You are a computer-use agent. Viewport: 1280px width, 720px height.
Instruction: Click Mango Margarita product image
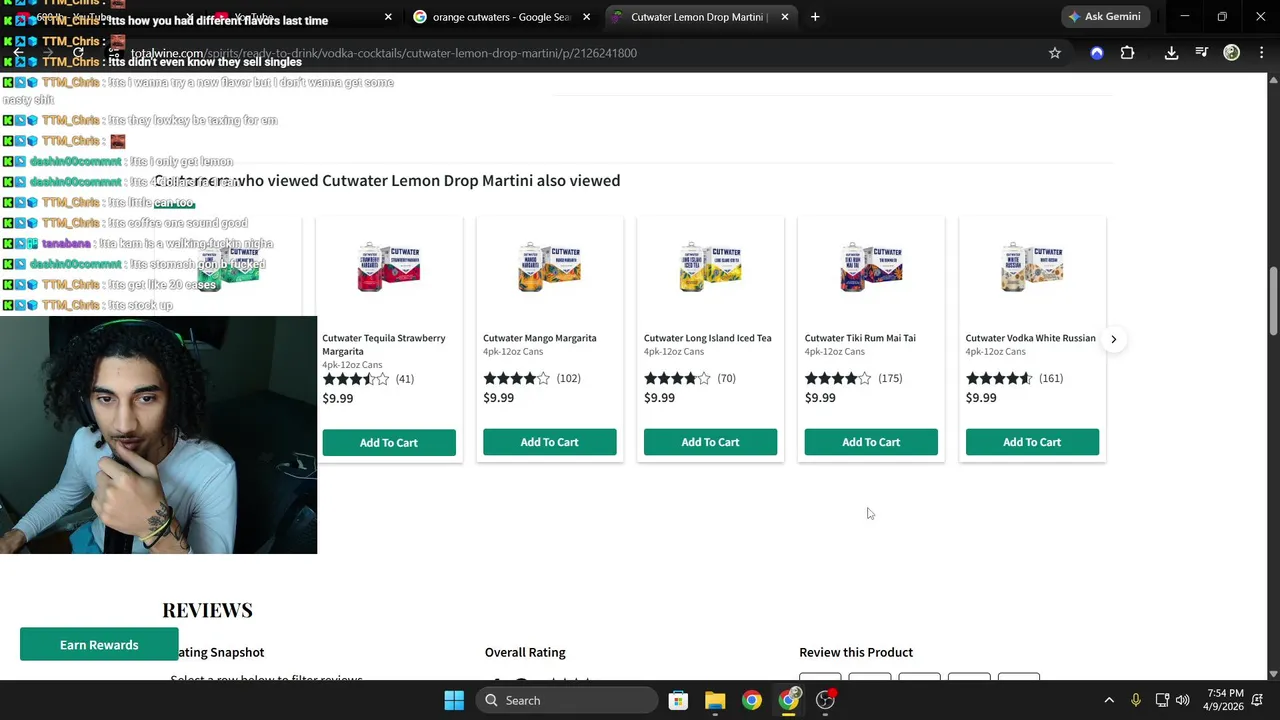pos(549,267)
